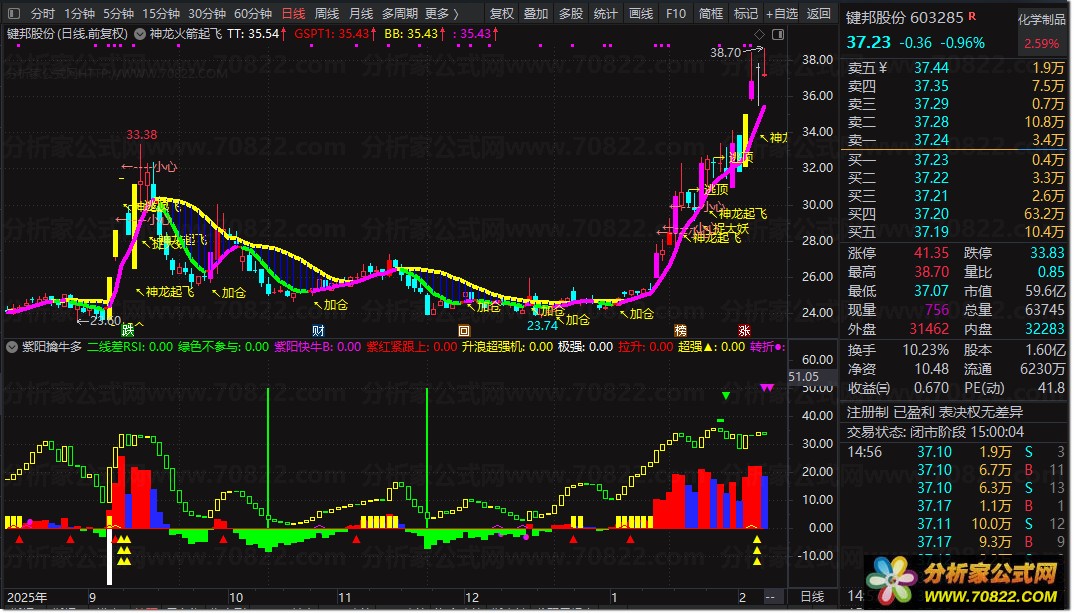This screenshot has width=1074, height=613.
Task: Click the diamond marker icon above chart
Action: tap(760, 34)
